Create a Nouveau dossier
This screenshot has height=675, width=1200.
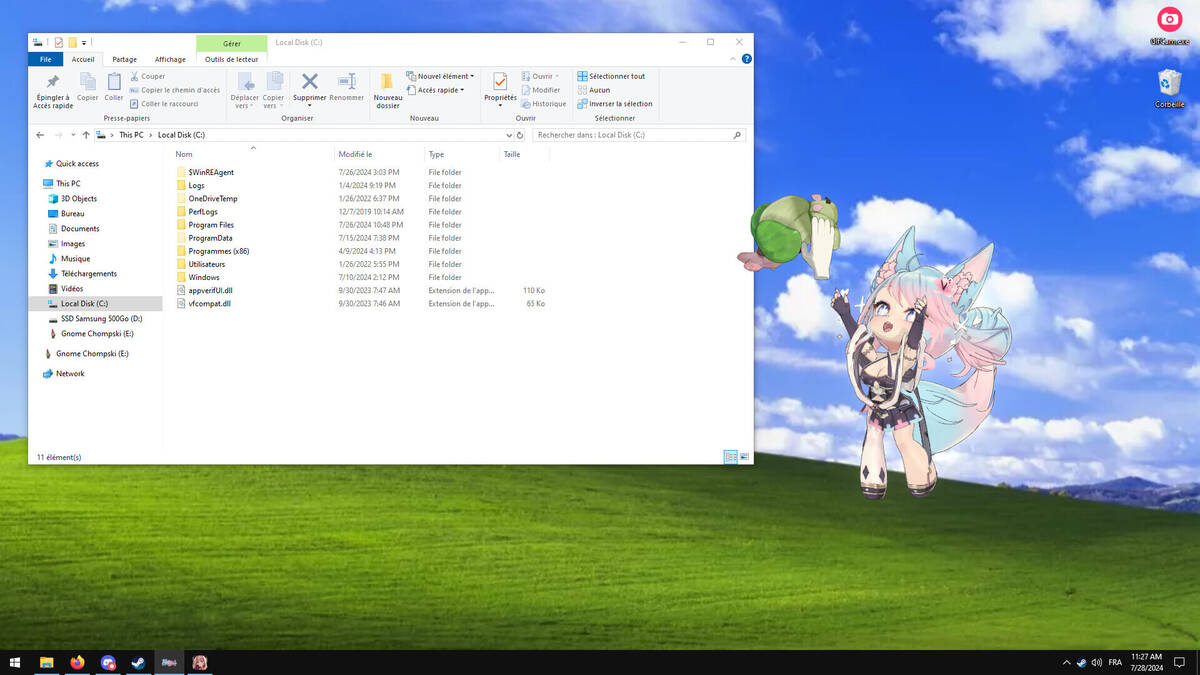[388, 90]
